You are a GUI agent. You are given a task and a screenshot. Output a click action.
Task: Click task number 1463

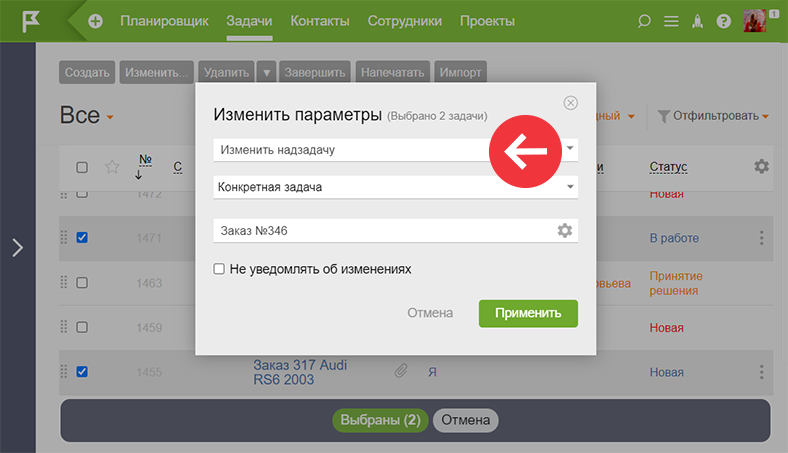pyautogui.click(x=149, y=283)
